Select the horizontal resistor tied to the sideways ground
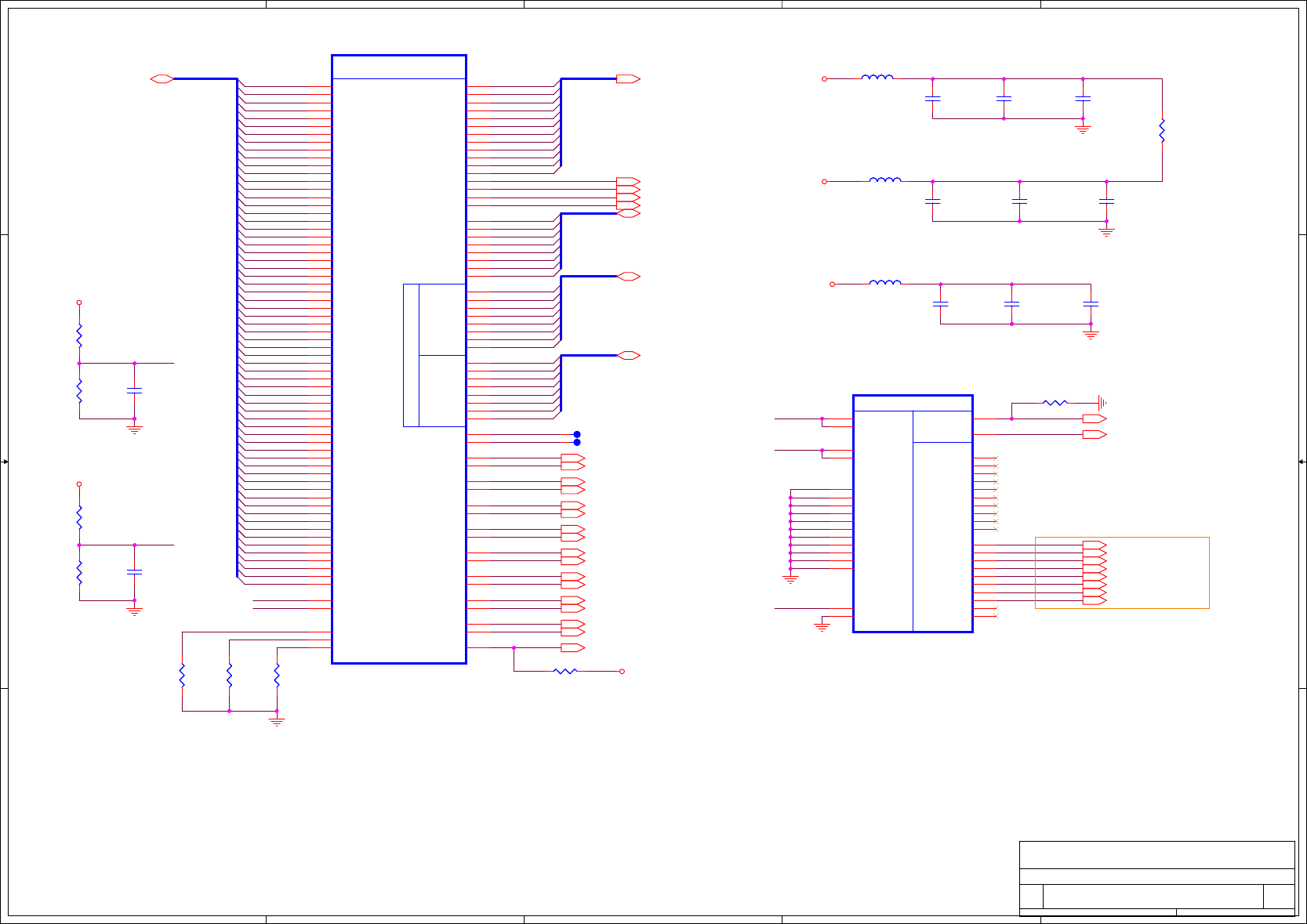Image resolution: width=1307 pixels, height=924 pixels. tap(1055, 403)
